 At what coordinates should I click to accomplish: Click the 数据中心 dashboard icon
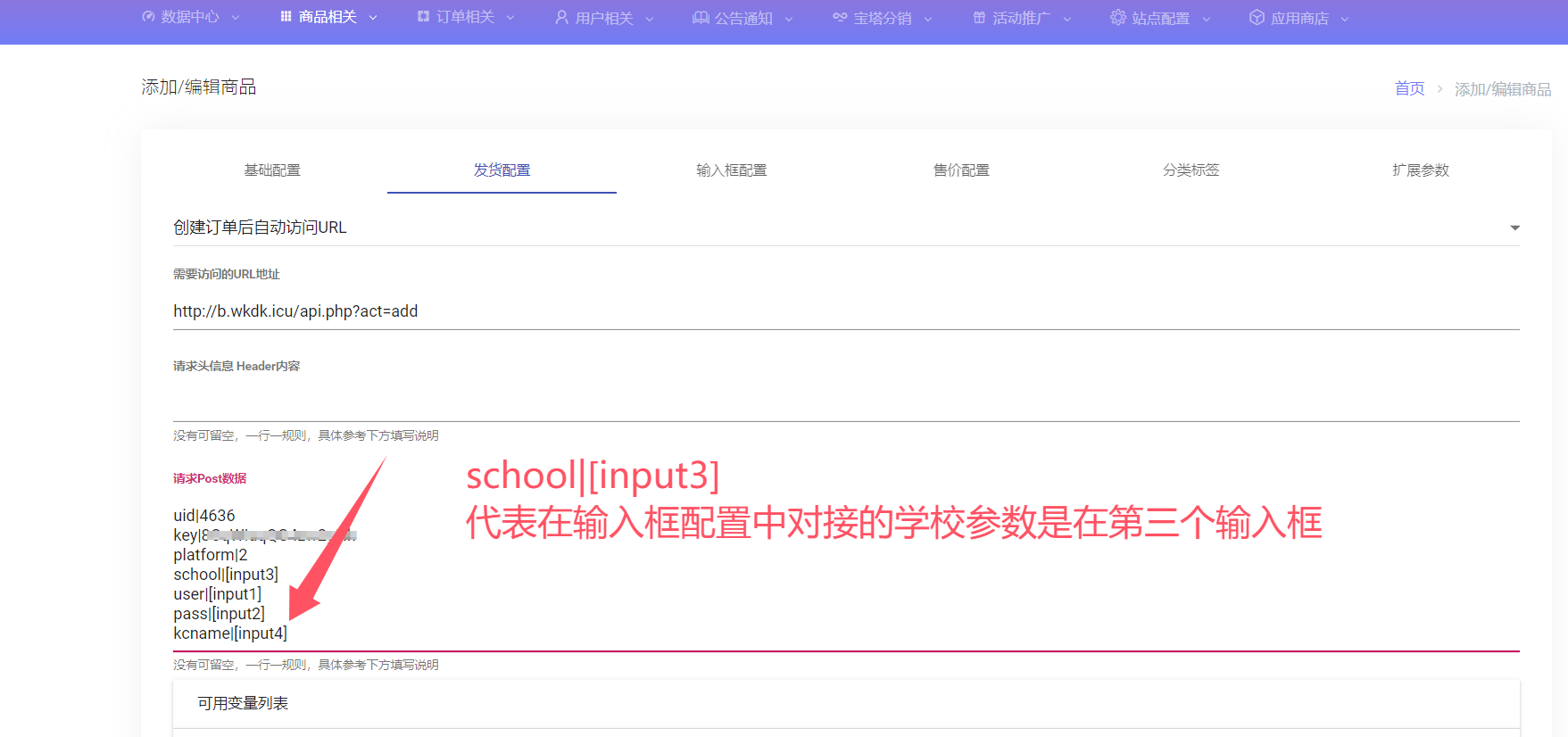(x=148, y=17)
